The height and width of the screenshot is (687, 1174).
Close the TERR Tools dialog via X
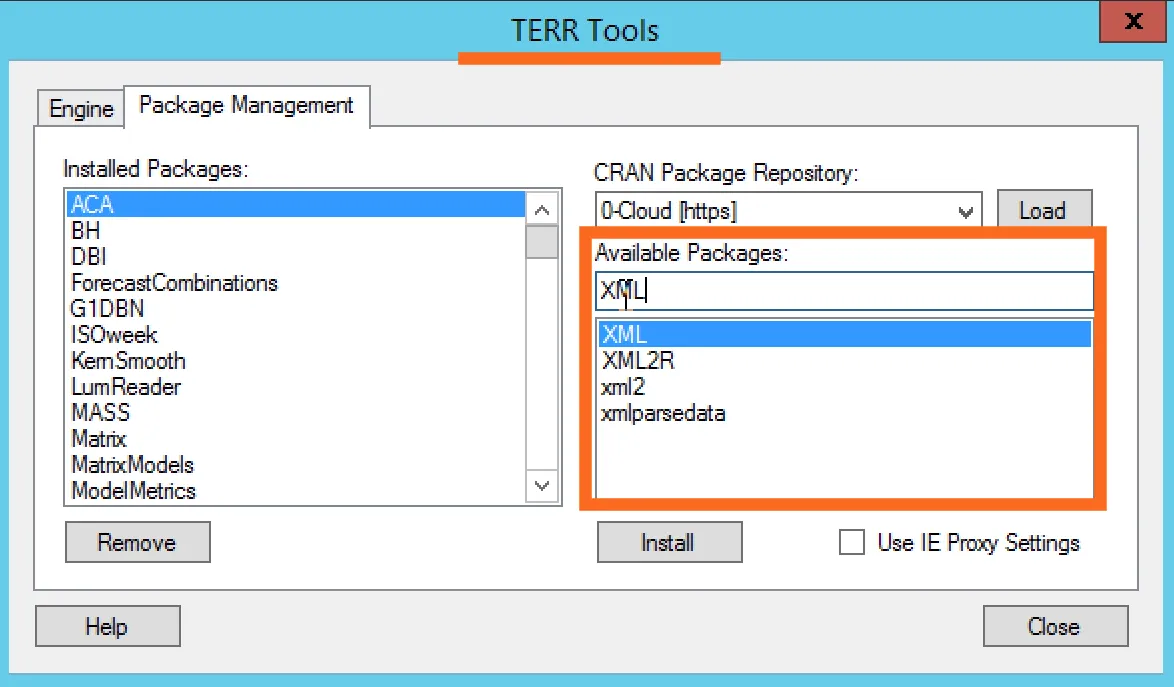click(1133, 21)
